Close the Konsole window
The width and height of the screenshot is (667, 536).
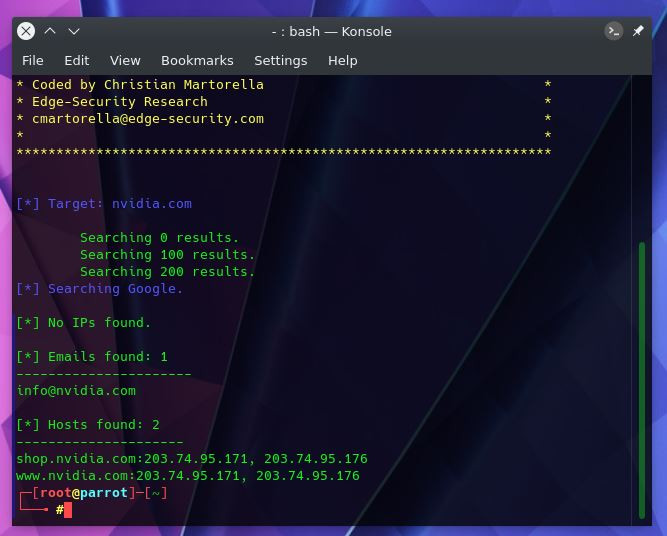pyautogui.click(x=26, y=31)
